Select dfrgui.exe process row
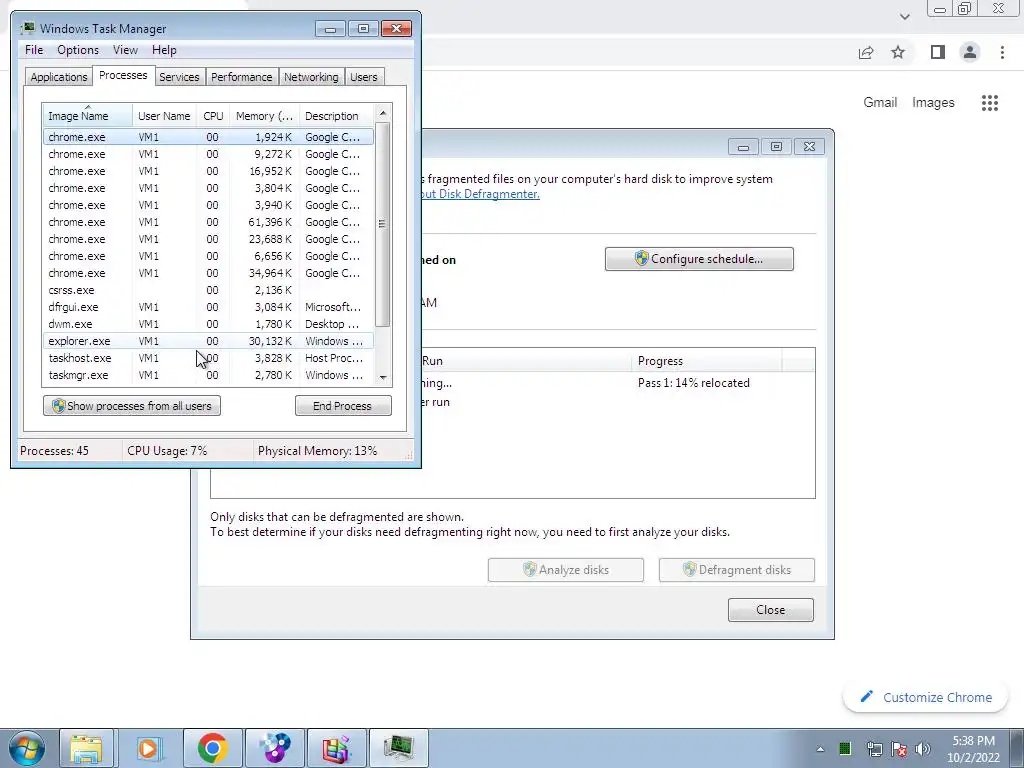Viewport: 1024px width, 768px height. [x=208, y=307]
